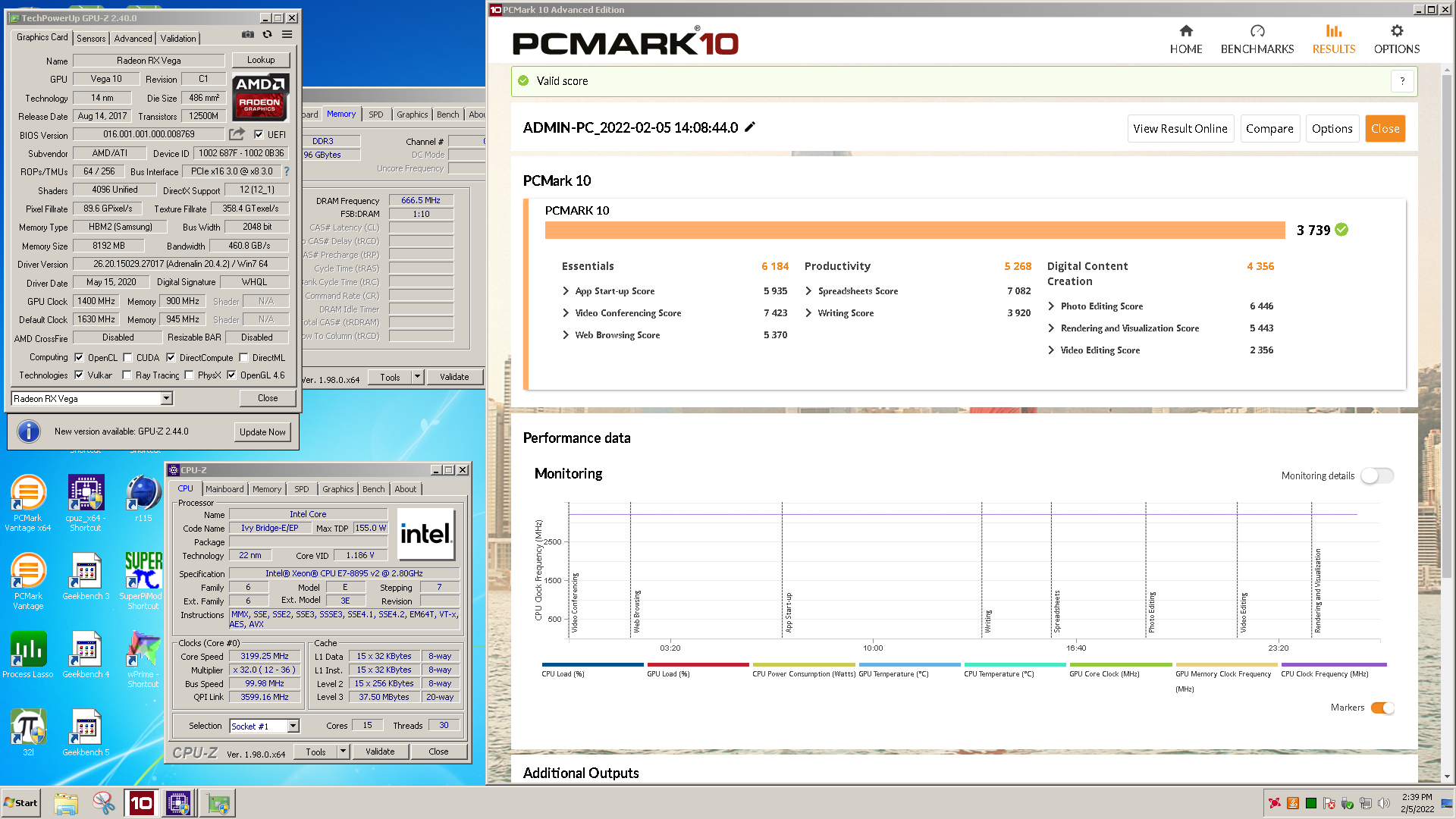Open Process Lasso desktop icon

tap(28, 654)
